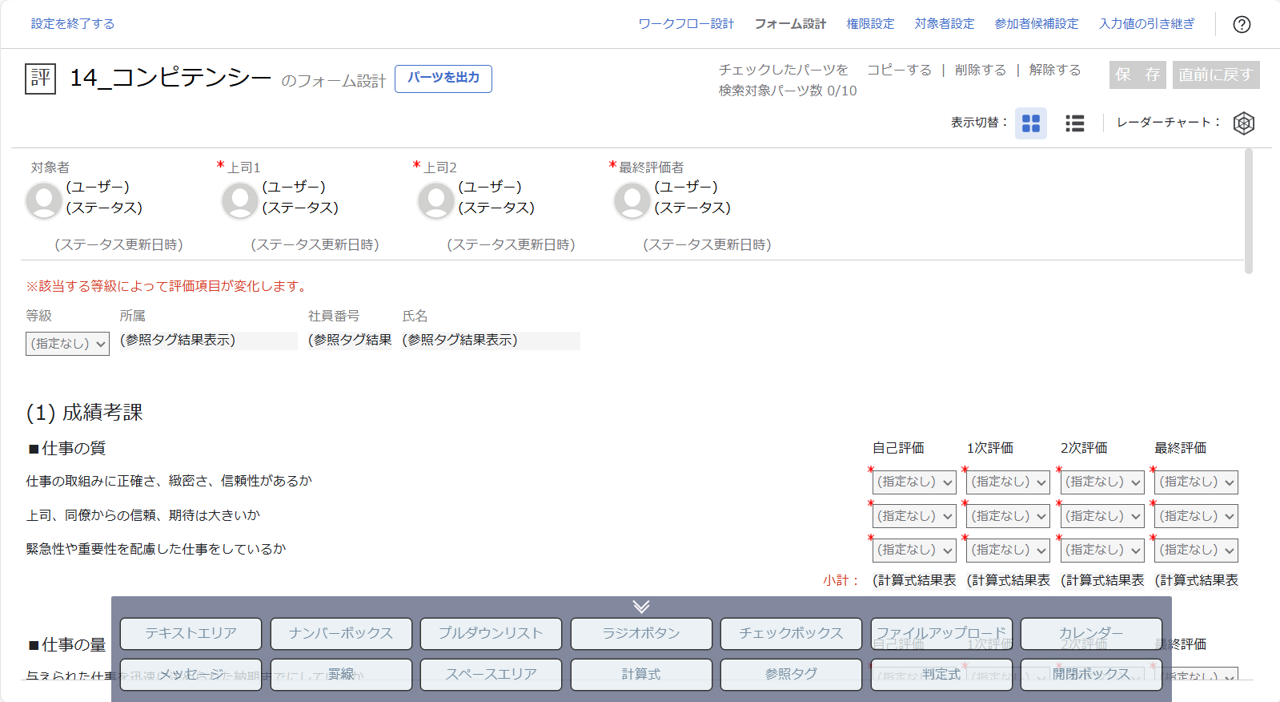Click the 最終評価者 user avatar
The height and width of the screenshot is (702, 1280).
(x=632, y=200)
